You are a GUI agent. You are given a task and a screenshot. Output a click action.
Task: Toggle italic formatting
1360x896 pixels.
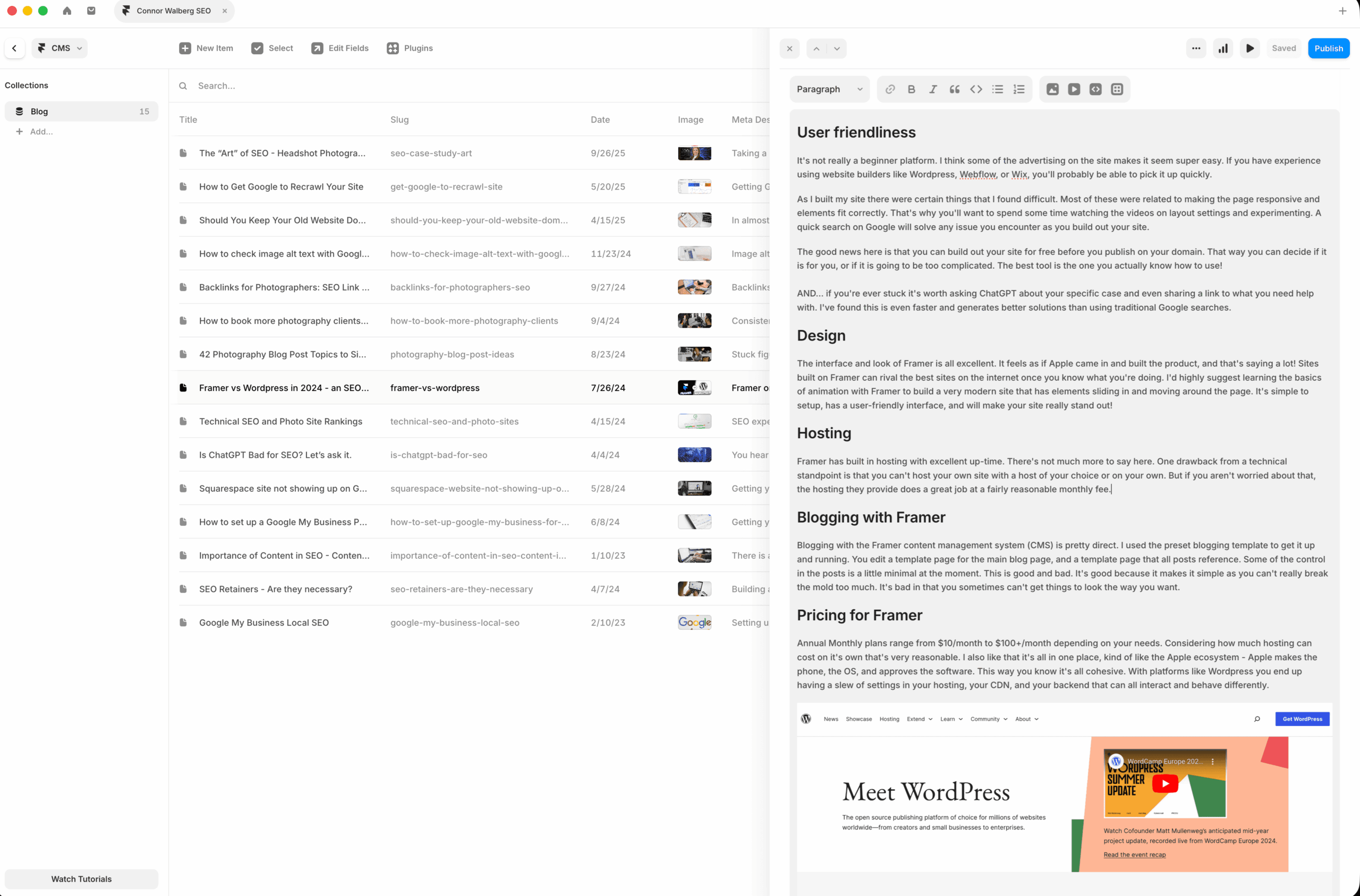click(x=933, y=89)
